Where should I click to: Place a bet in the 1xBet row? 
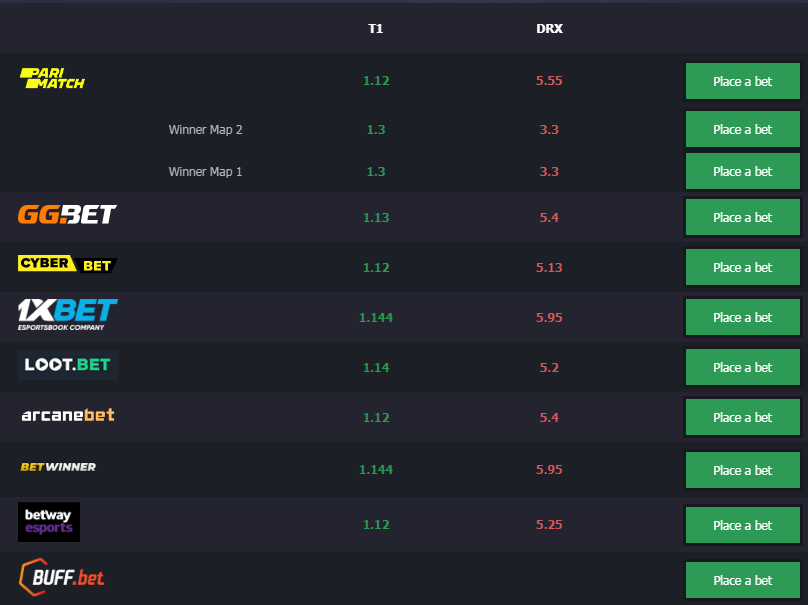[x=743, y=317]
